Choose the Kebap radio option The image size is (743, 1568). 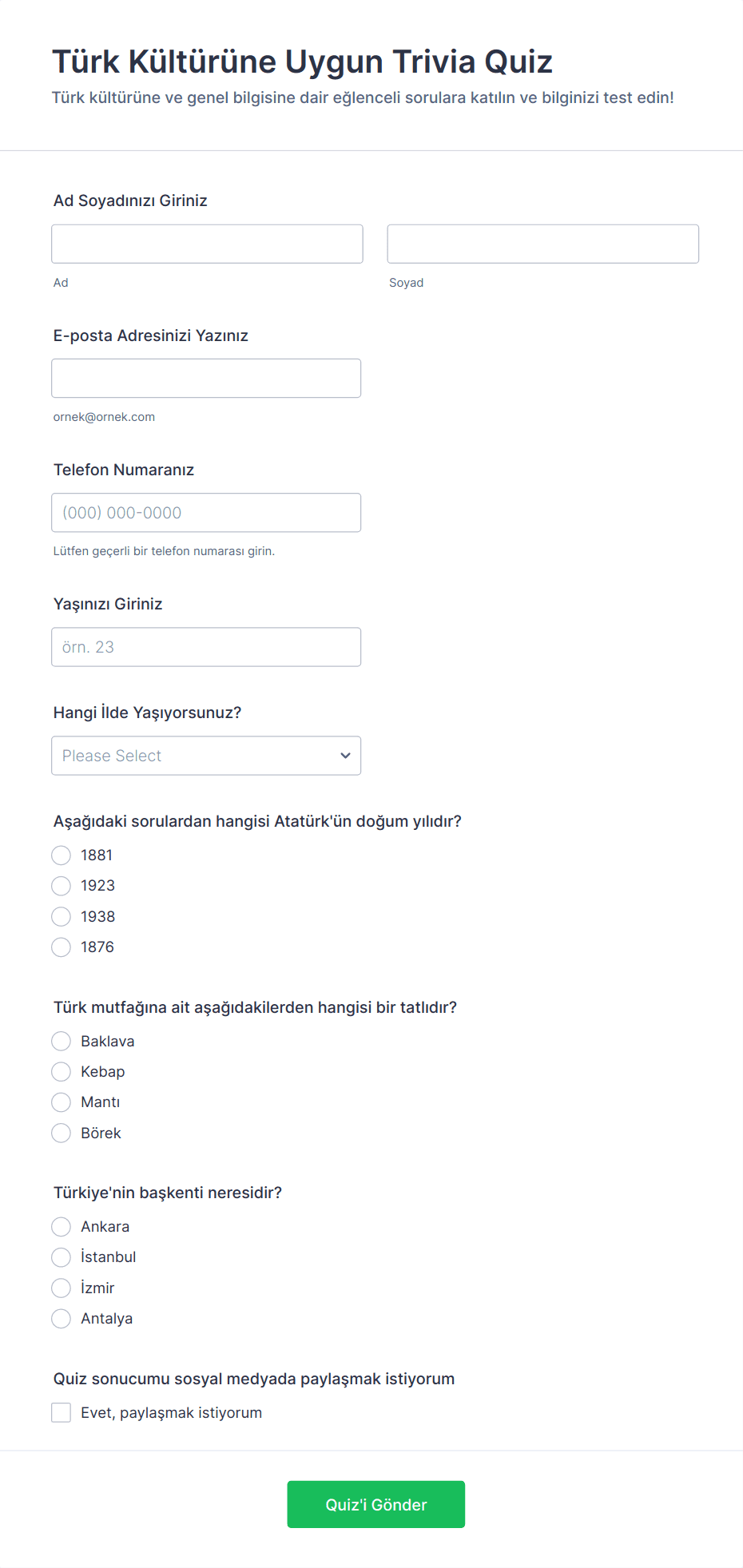tap(62, 1071)
